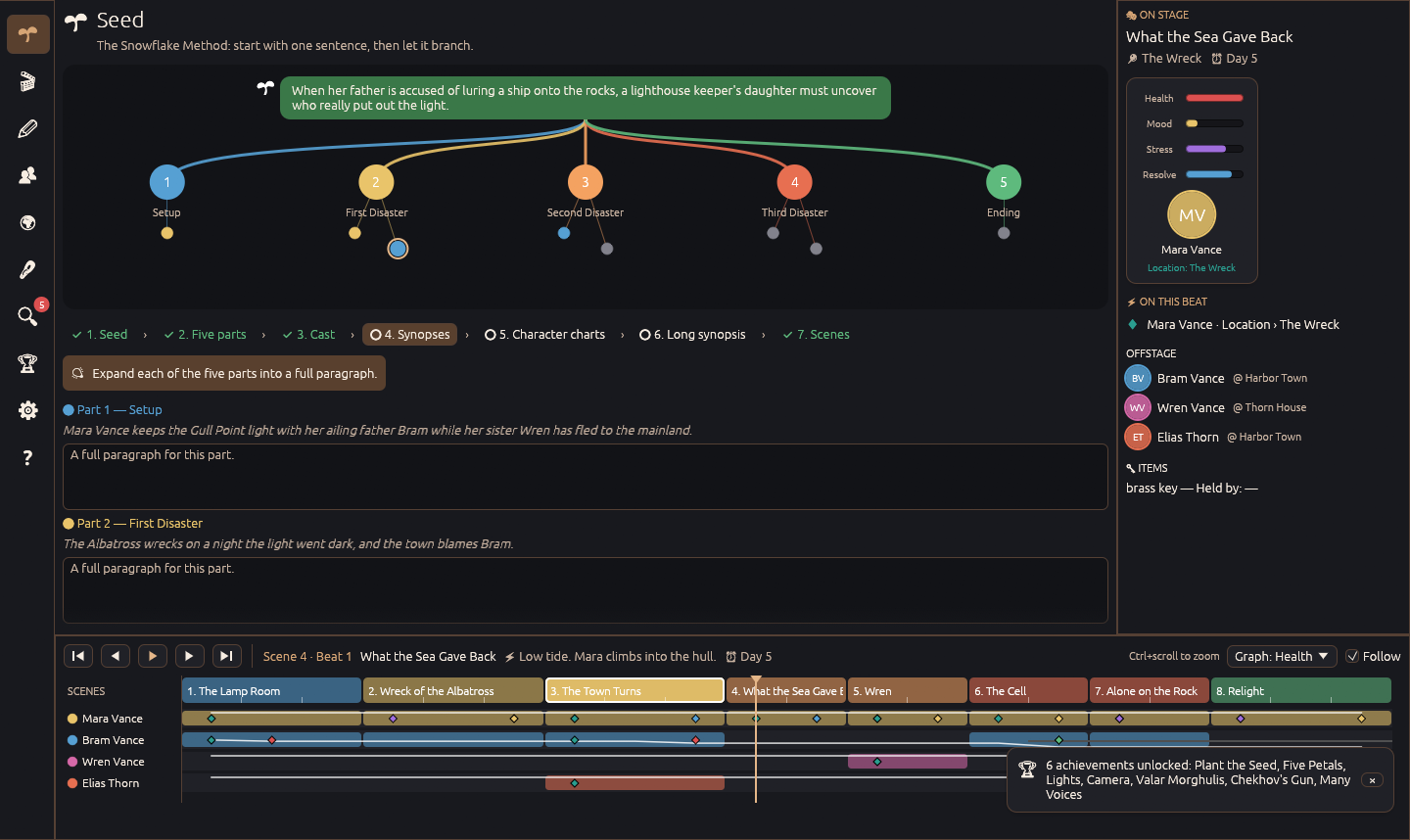
Task: Open the help question mark
Action: [27, 457]
